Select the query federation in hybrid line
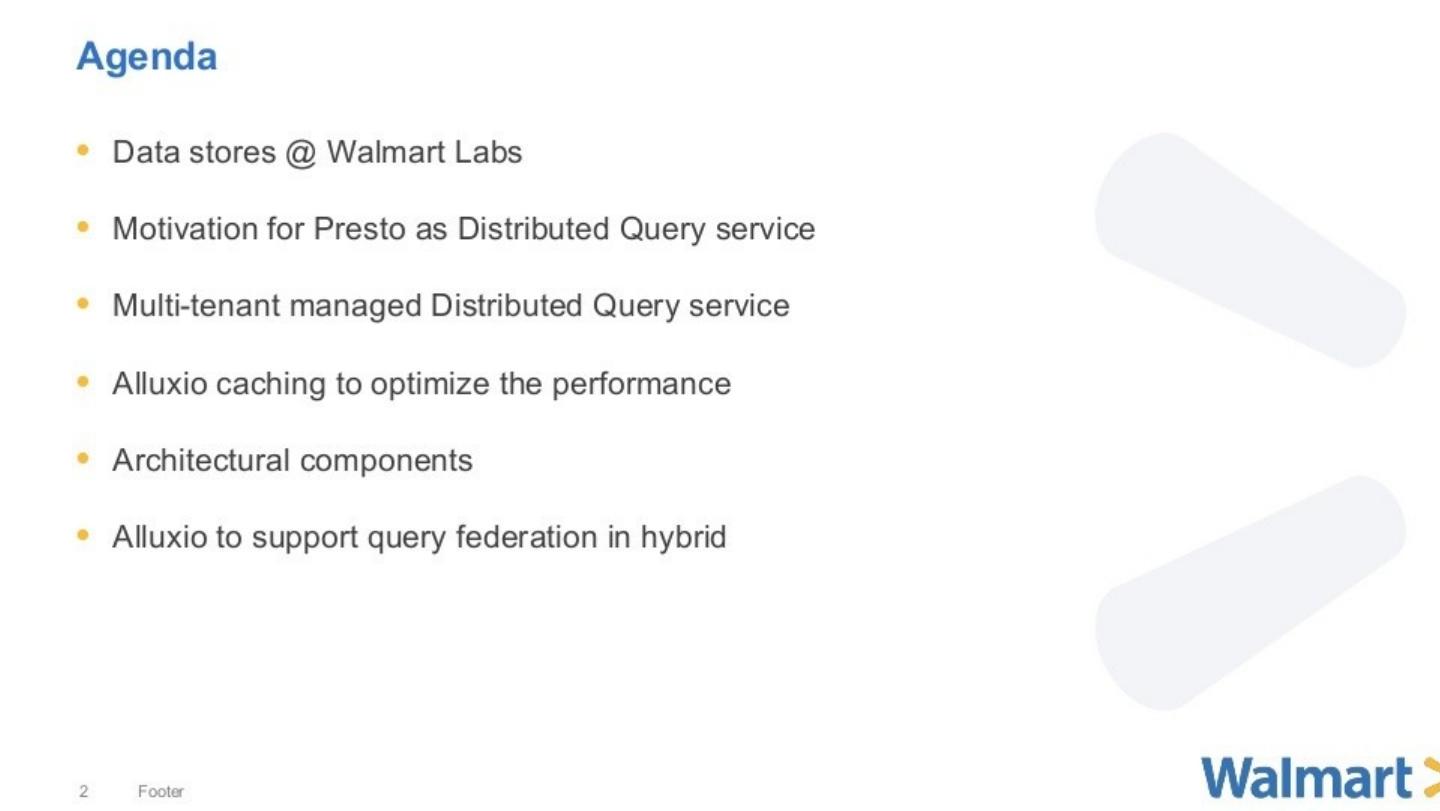 419,537
